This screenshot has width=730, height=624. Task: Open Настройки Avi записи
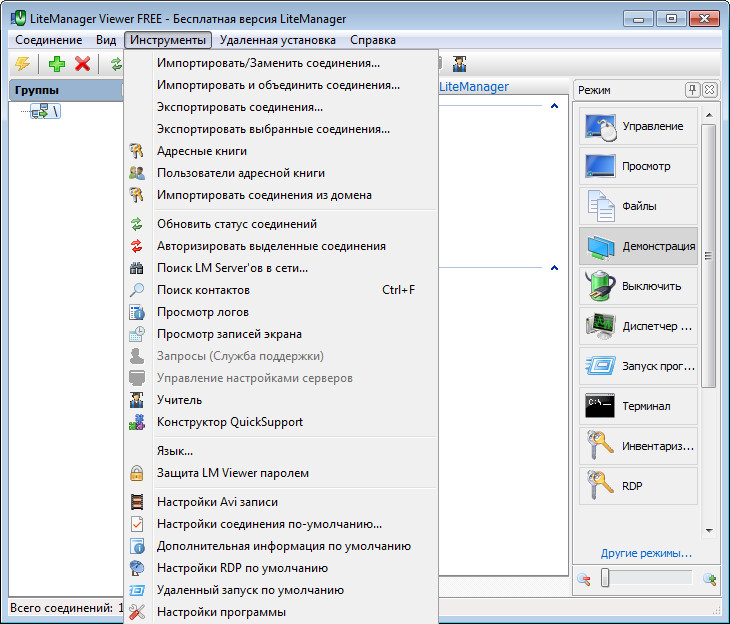[x=281, y=502]
